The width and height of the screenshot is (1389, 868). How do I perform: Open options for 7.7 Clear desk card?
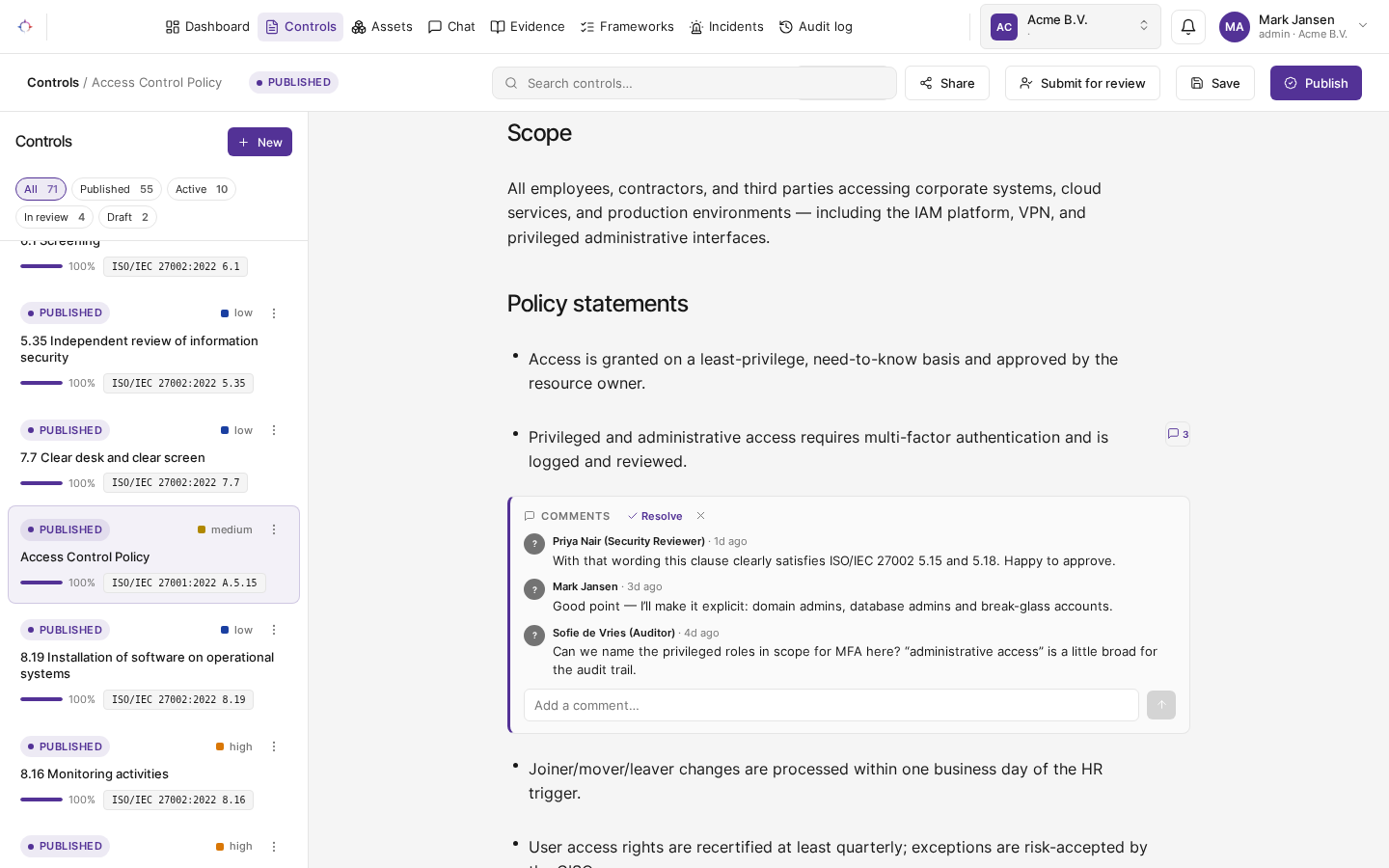pyautogui.click(x=274, y=430)
